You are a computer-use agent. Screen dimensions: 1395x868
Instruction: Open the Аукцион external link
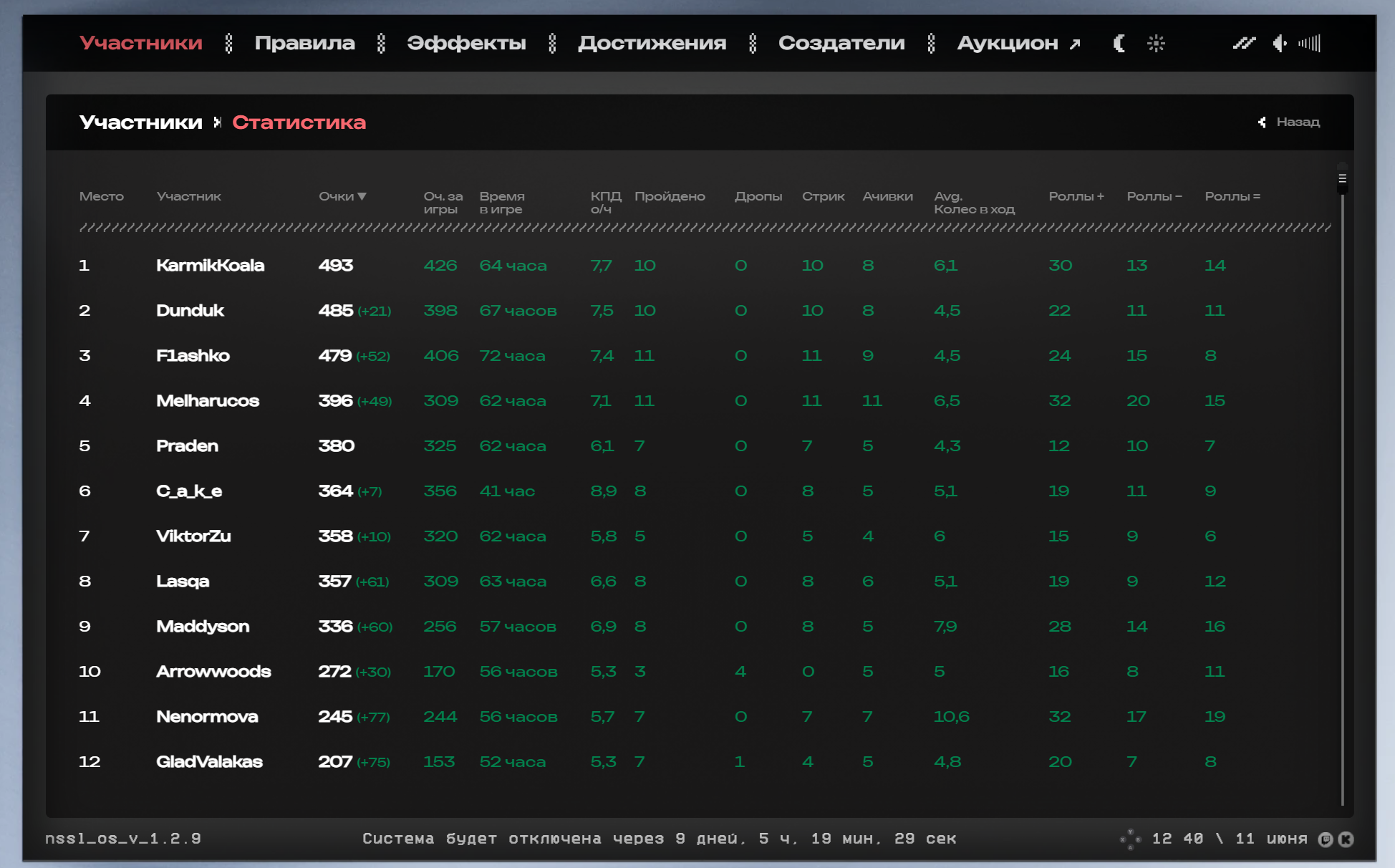(1019, 43)
